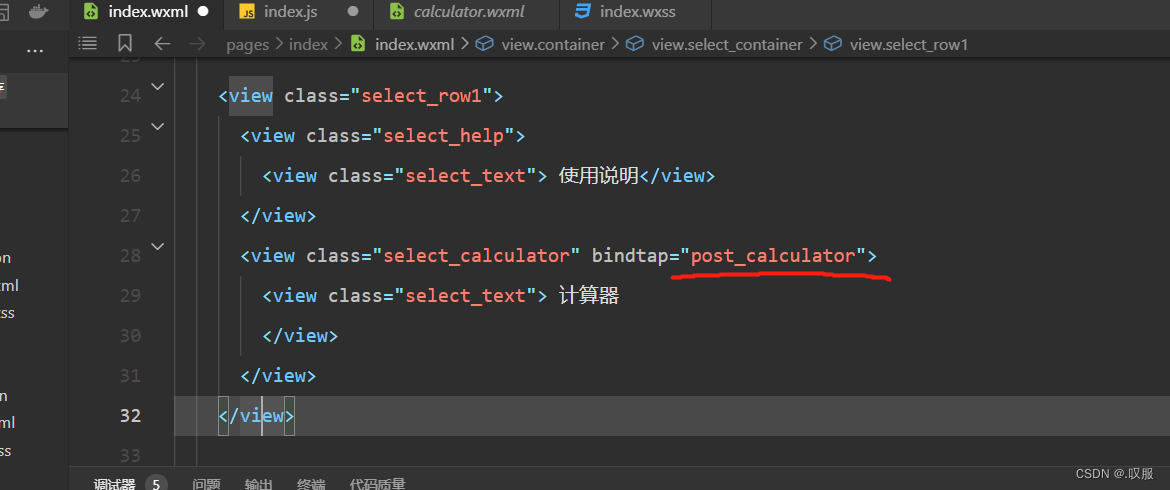Switch to the index.wxml tab
Image resolution: width=1170 pixels, height=490 pixels.
click(146, 12)
